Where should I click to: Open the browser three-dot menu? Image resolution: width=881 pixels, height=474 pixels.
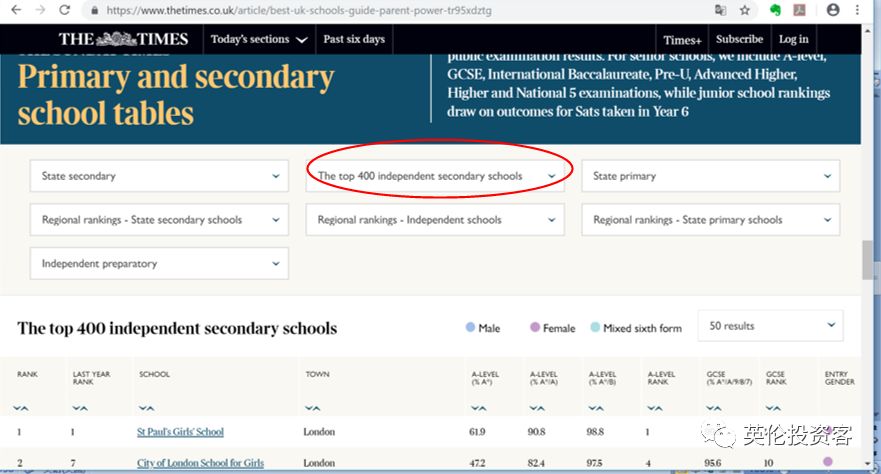coord(857,10)
